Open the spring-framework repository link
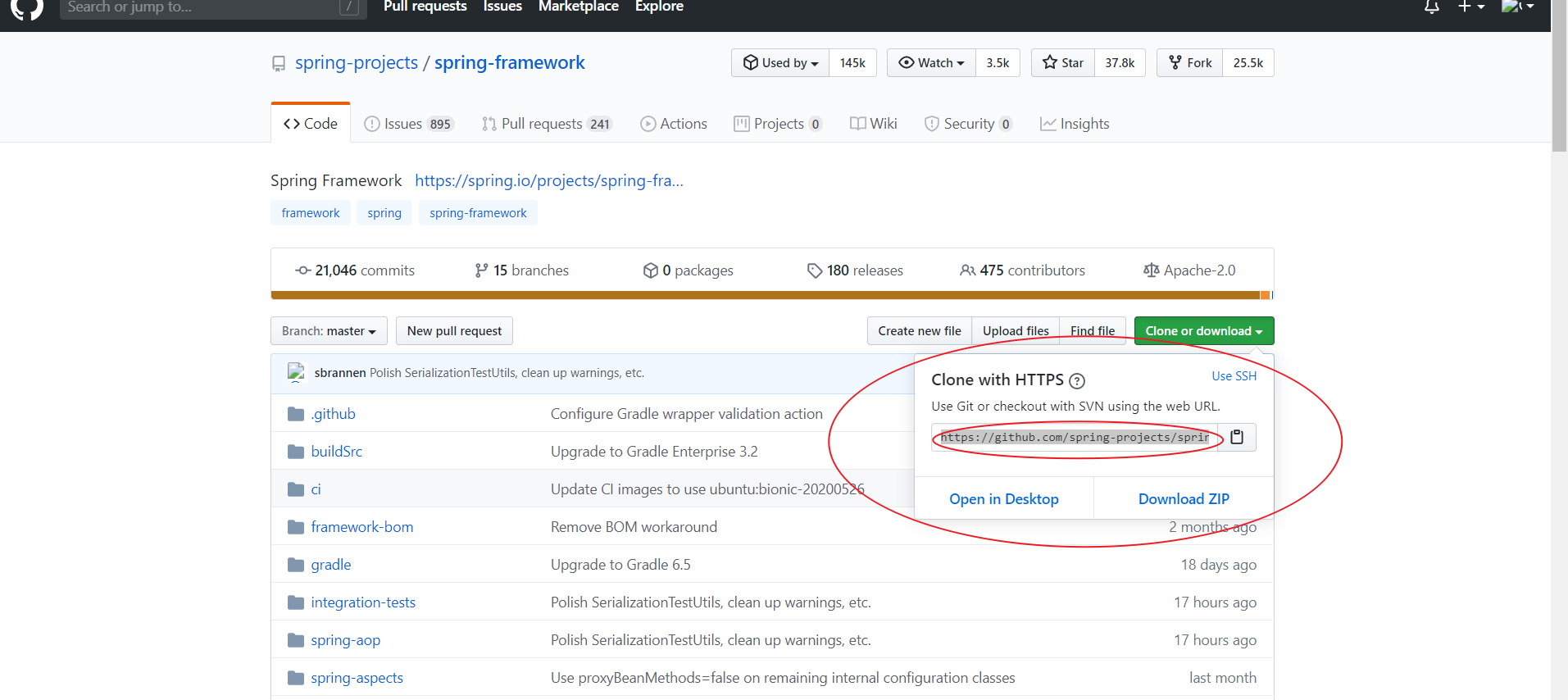Viewport: 1568px width, 700px height. click(x=510, y=62)
